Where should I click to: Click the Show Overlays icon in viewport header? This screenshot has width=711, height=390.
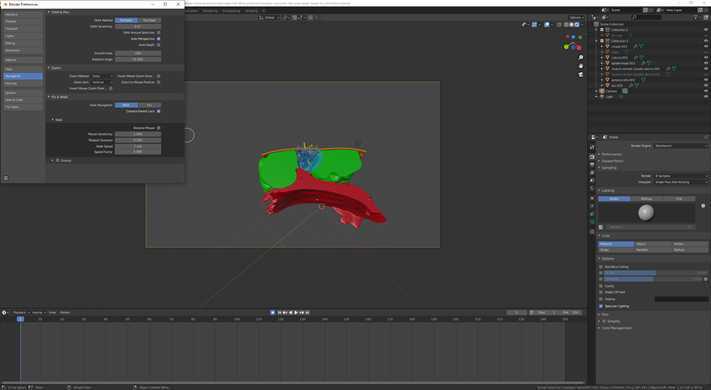(x=547, y=24)
